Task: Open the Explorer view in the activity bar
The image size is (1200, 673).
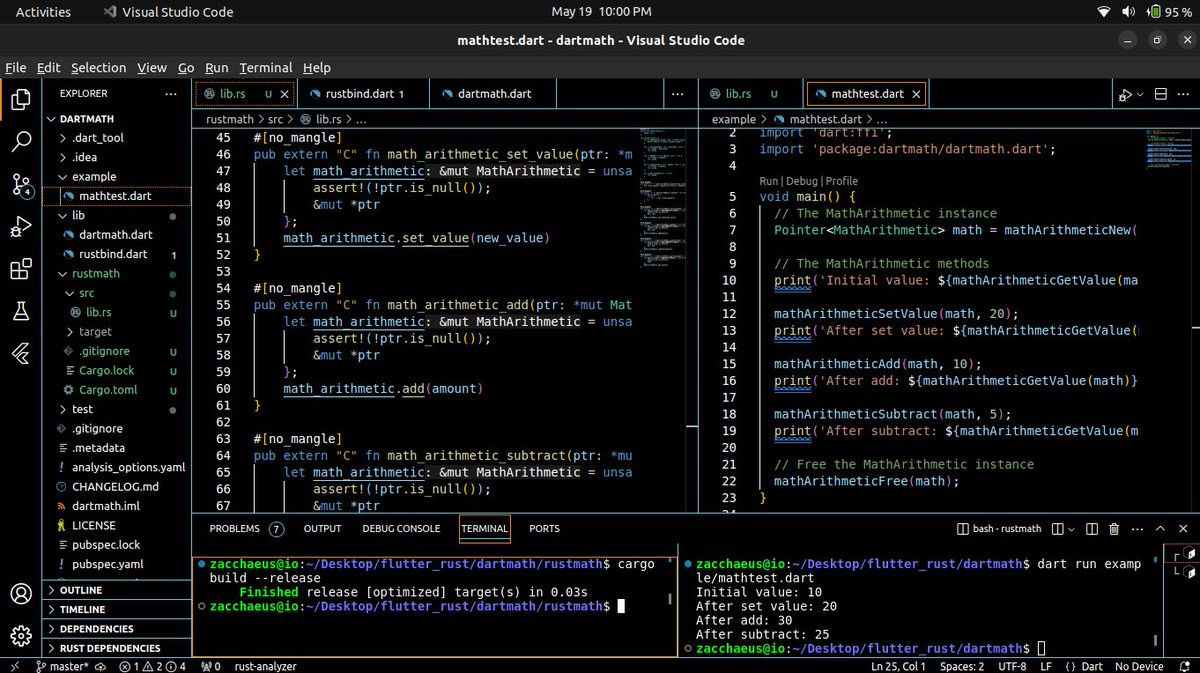Action: [20, 99]
